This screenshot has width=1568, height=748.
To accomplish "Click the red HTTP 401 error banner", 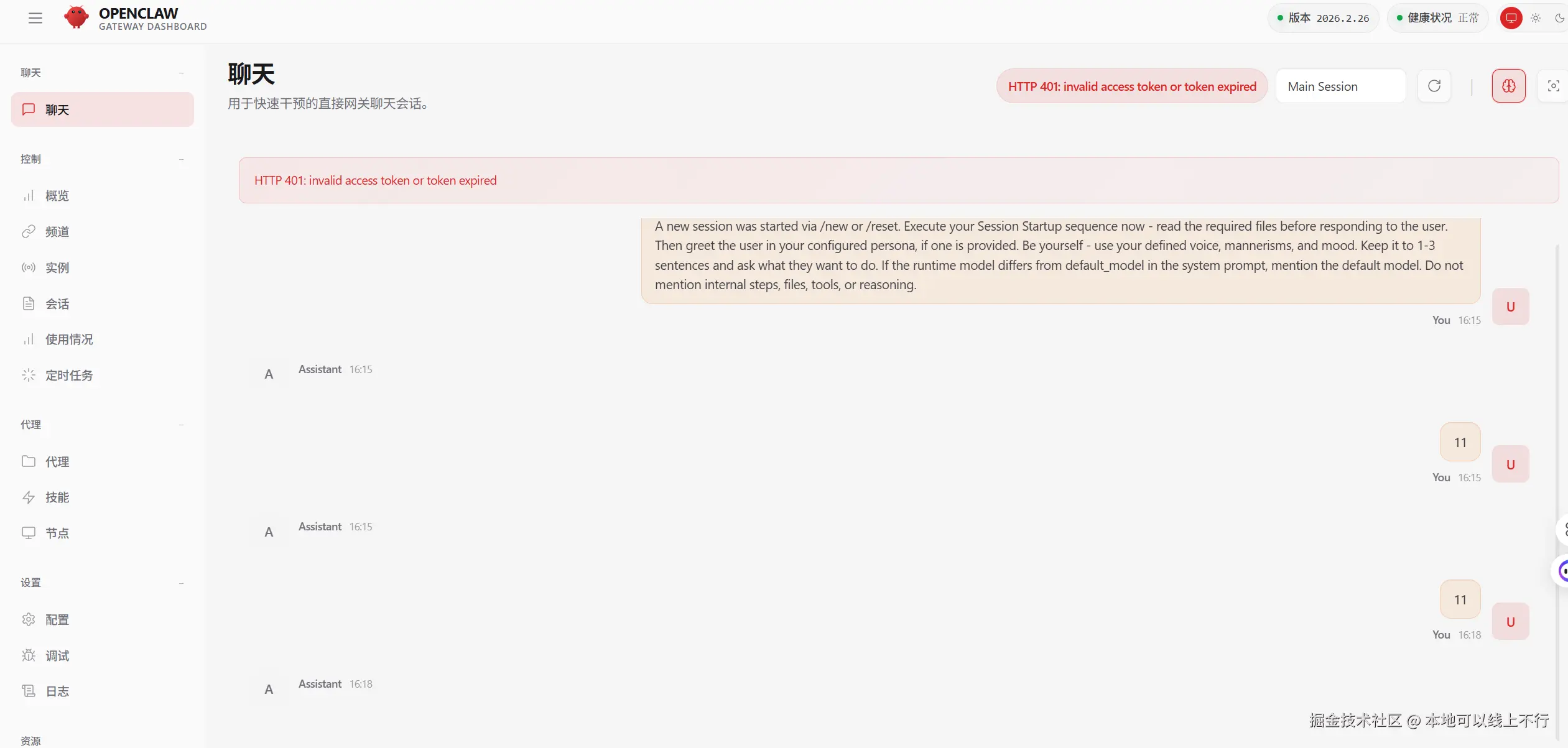I will pyautogui.click(x=898, y=180).
